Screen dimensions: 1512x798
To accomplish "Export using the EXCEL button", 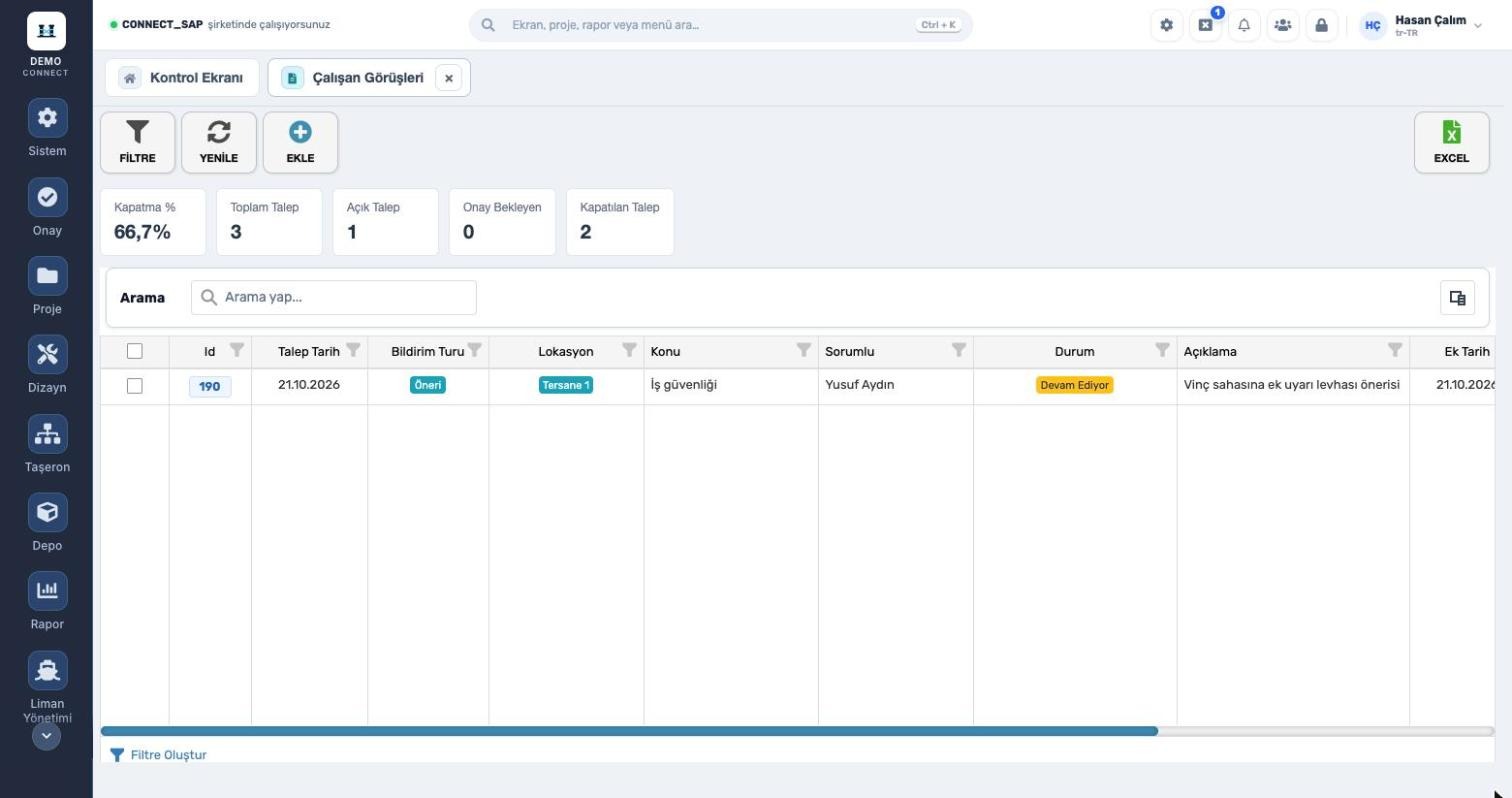I will pyautogui.click(x=1451, y=142).
